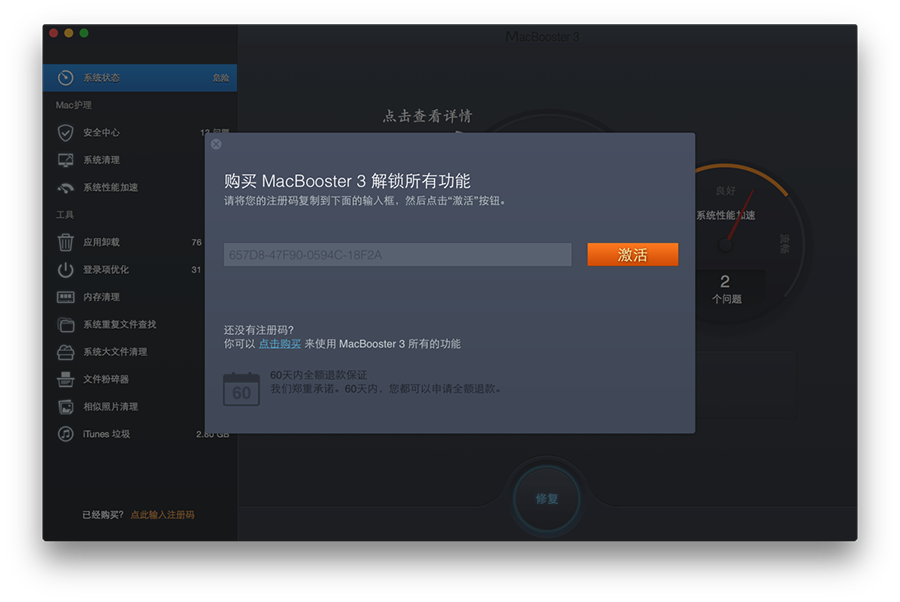Viewport: 900px width, 602px height.
Task: Click the 60-day refund calendar icon
Action: tap(241, 389)
